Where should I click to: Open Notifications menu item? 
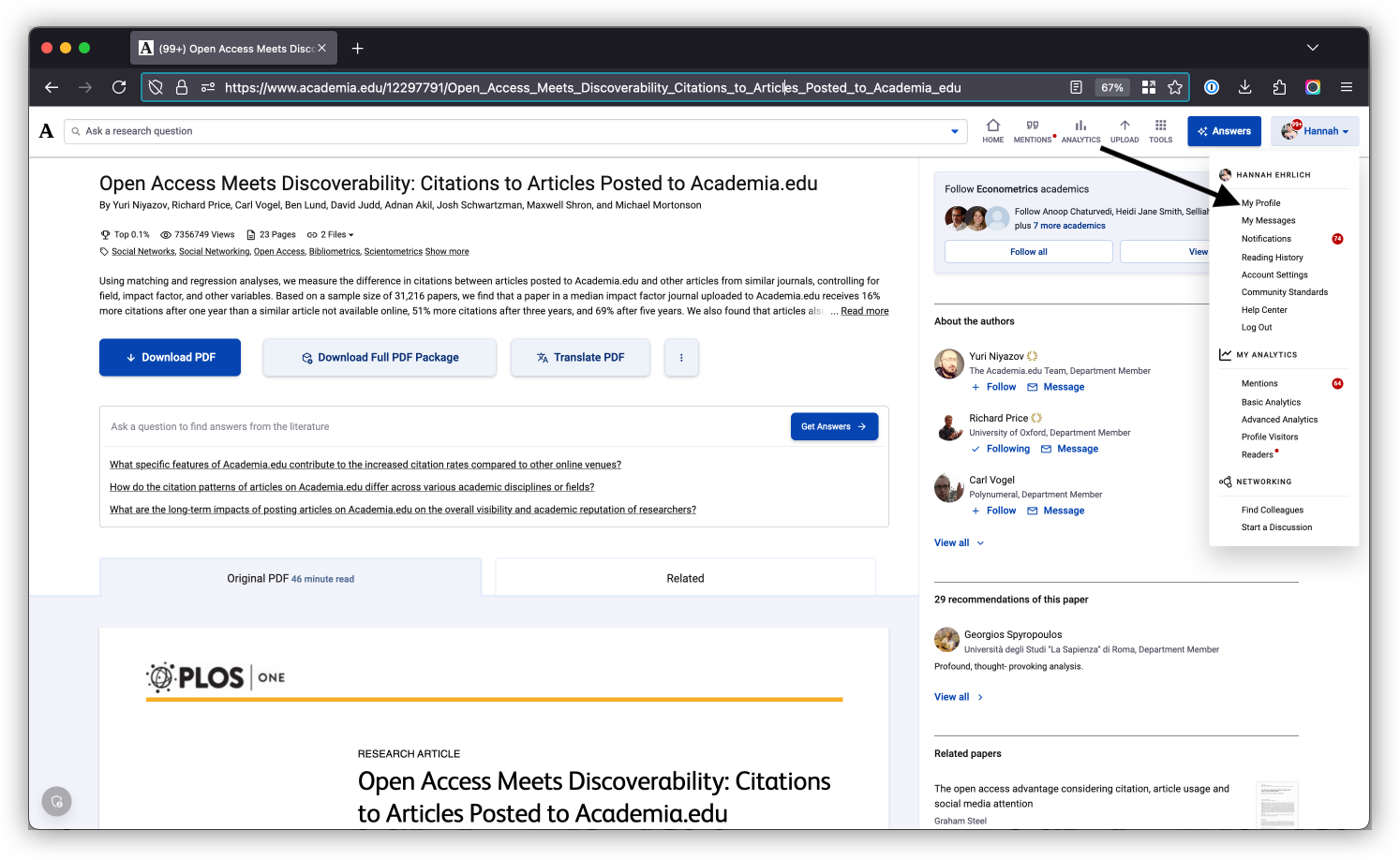(x=1266, y=239)
